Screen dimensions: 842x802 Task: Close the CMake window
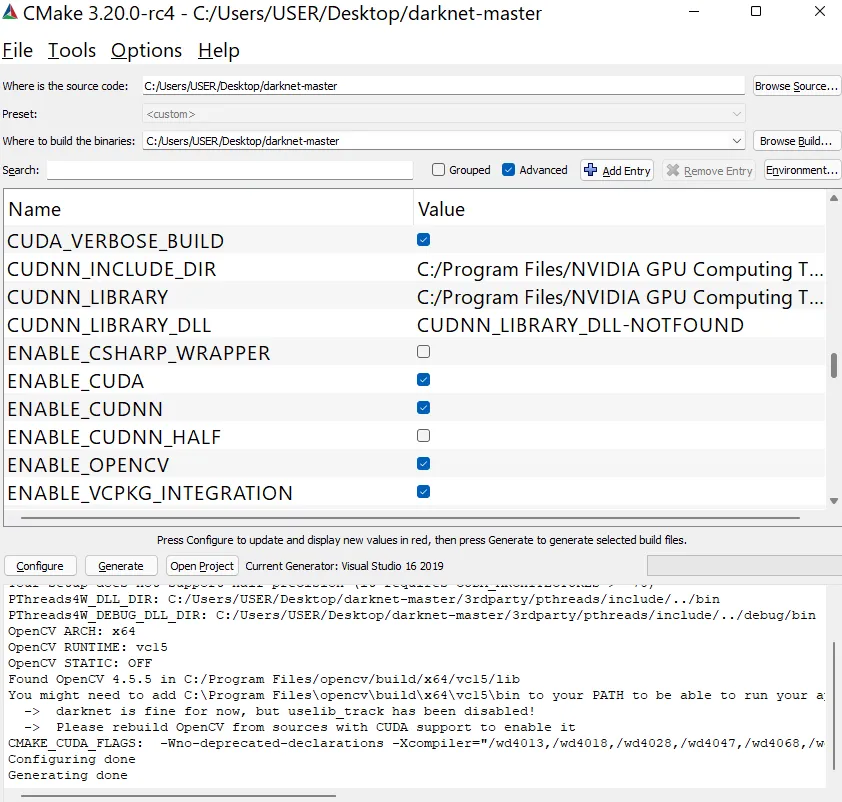click(x=819, y=11)
